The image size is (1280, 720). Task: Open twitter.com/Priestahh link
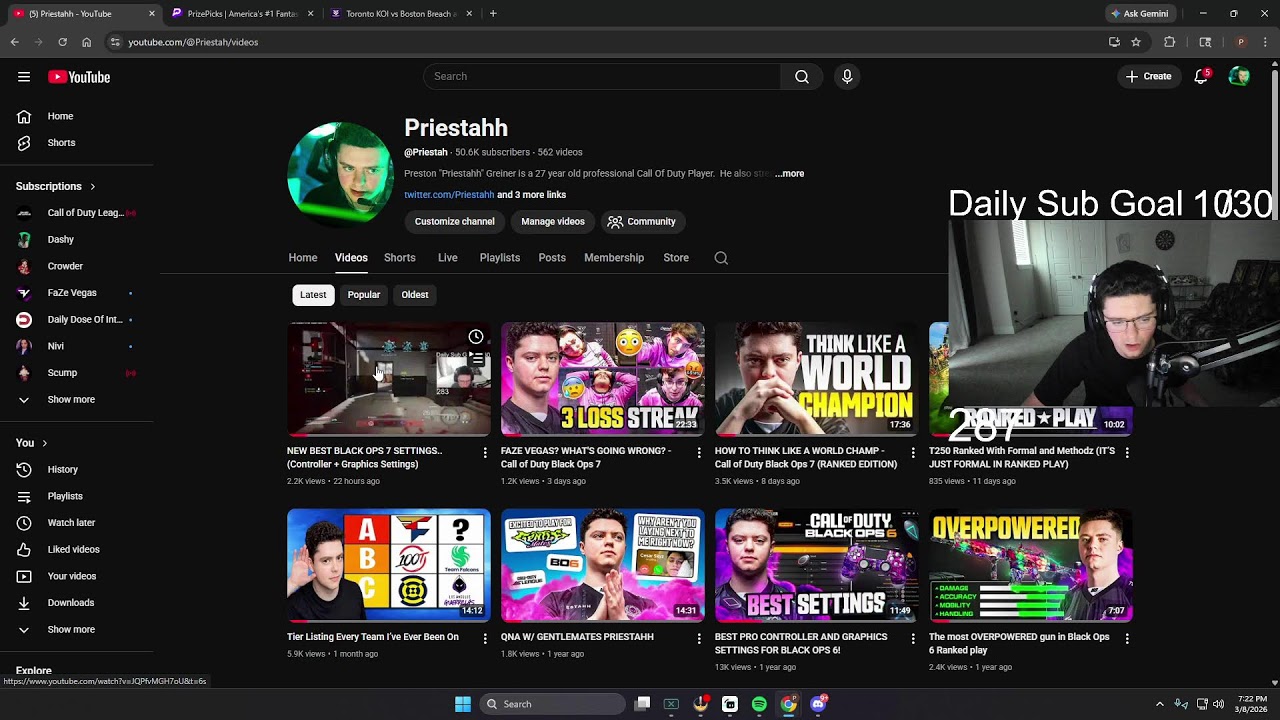pos(449,195)
